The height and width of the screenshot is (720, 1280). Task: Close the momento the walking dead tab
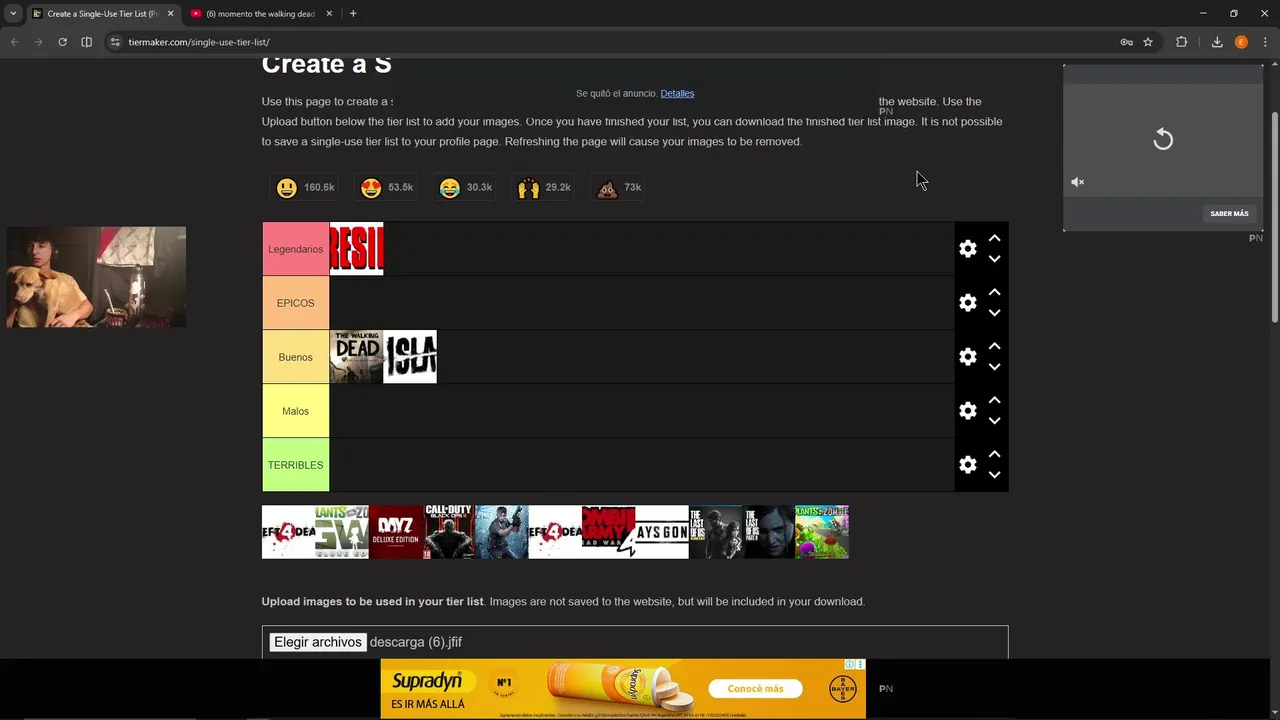329,14
